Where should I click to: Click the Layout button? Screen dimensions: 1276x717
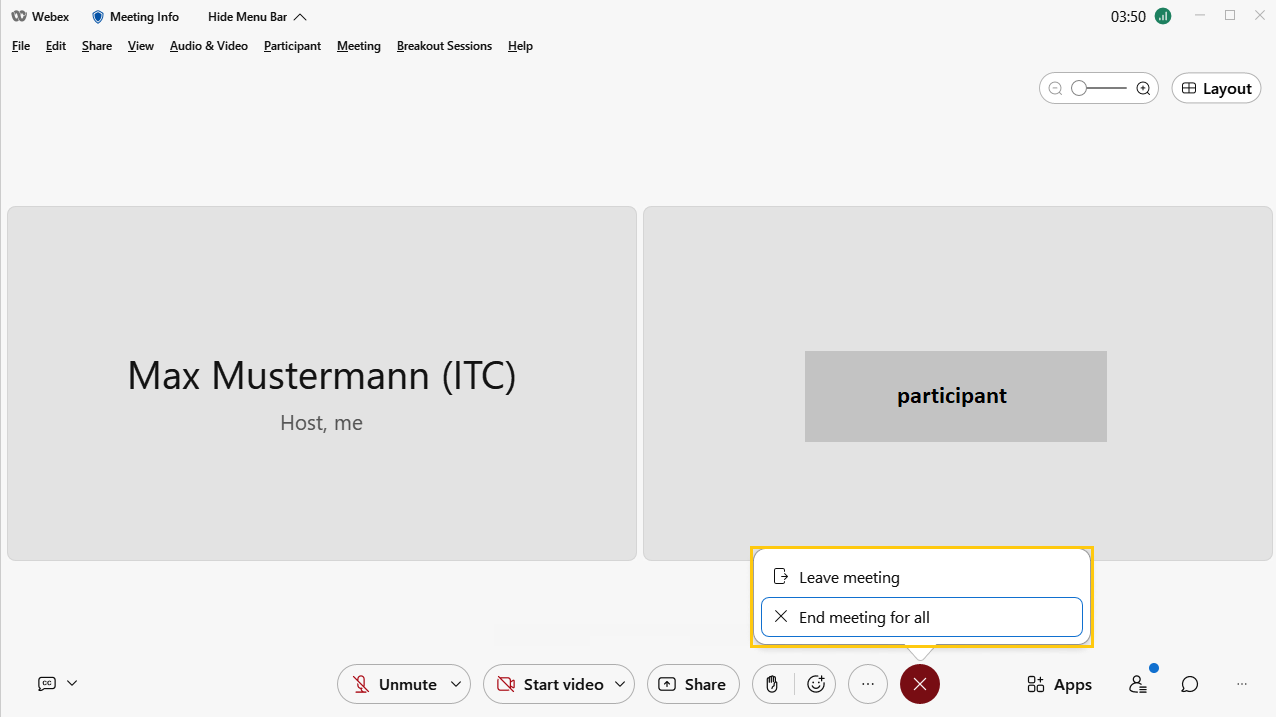(x=1216, y=88)
